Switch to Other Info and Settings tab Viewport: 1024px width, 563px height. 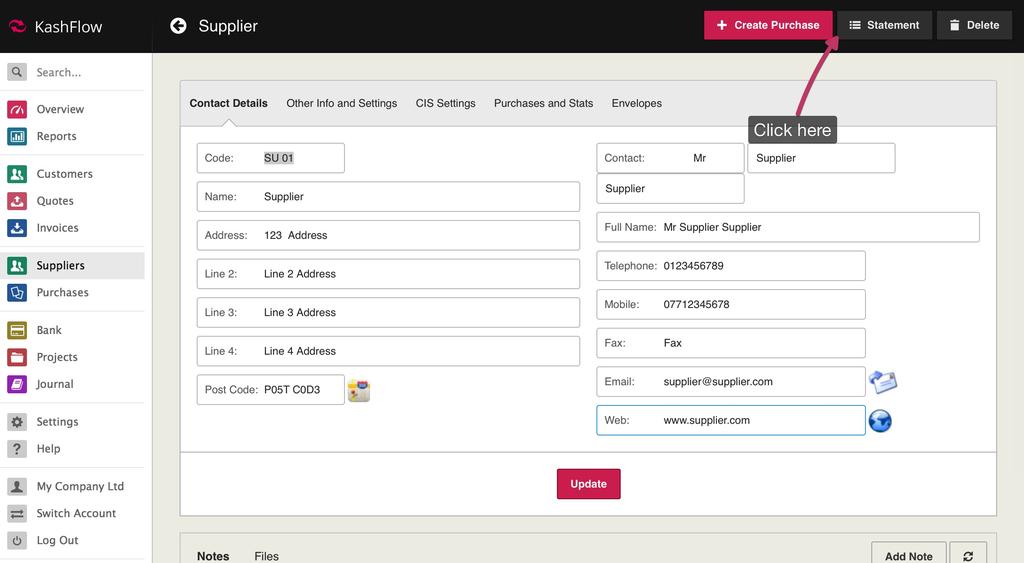click(x=341, y=103)
